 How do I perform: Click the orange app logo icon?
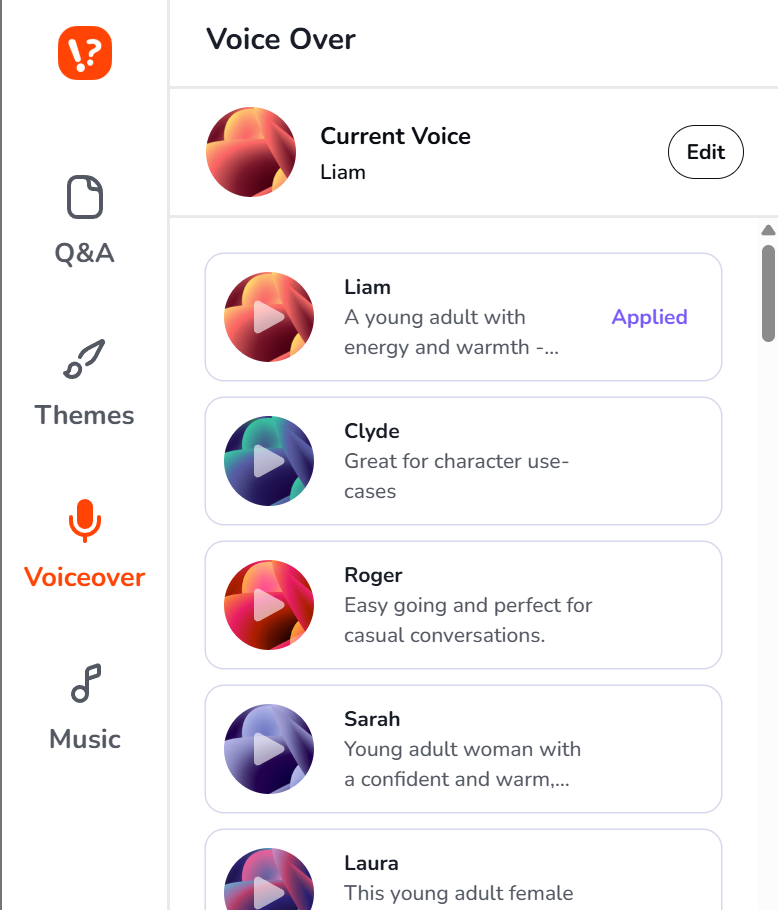[x=85, y=53]
